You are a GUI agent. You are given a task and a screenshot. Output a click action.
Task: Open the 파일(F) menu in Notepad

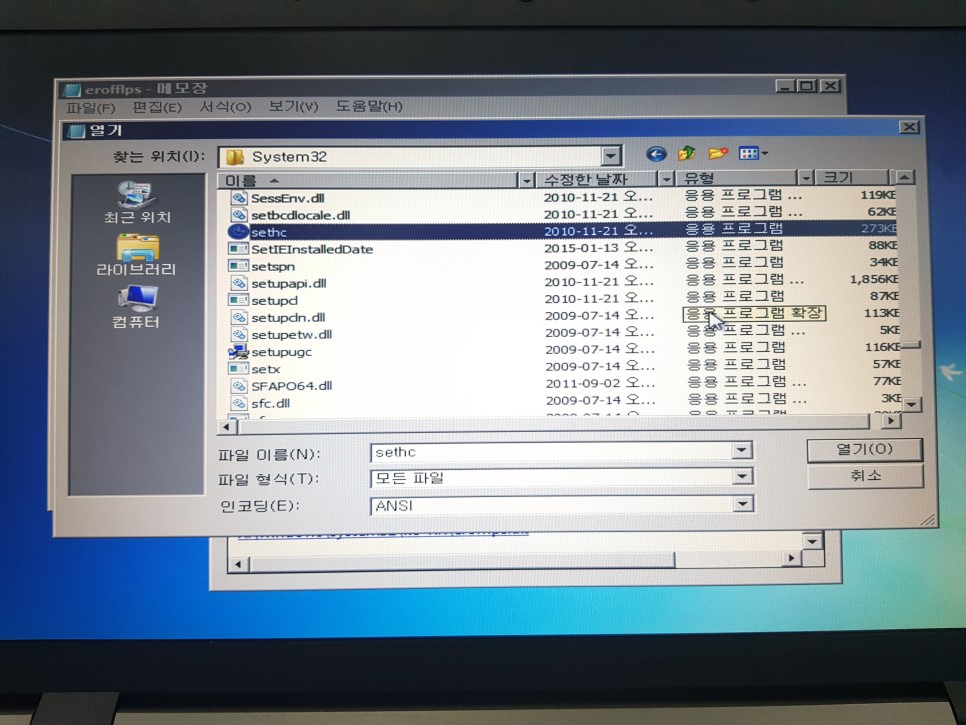click(x=91, y=108)
